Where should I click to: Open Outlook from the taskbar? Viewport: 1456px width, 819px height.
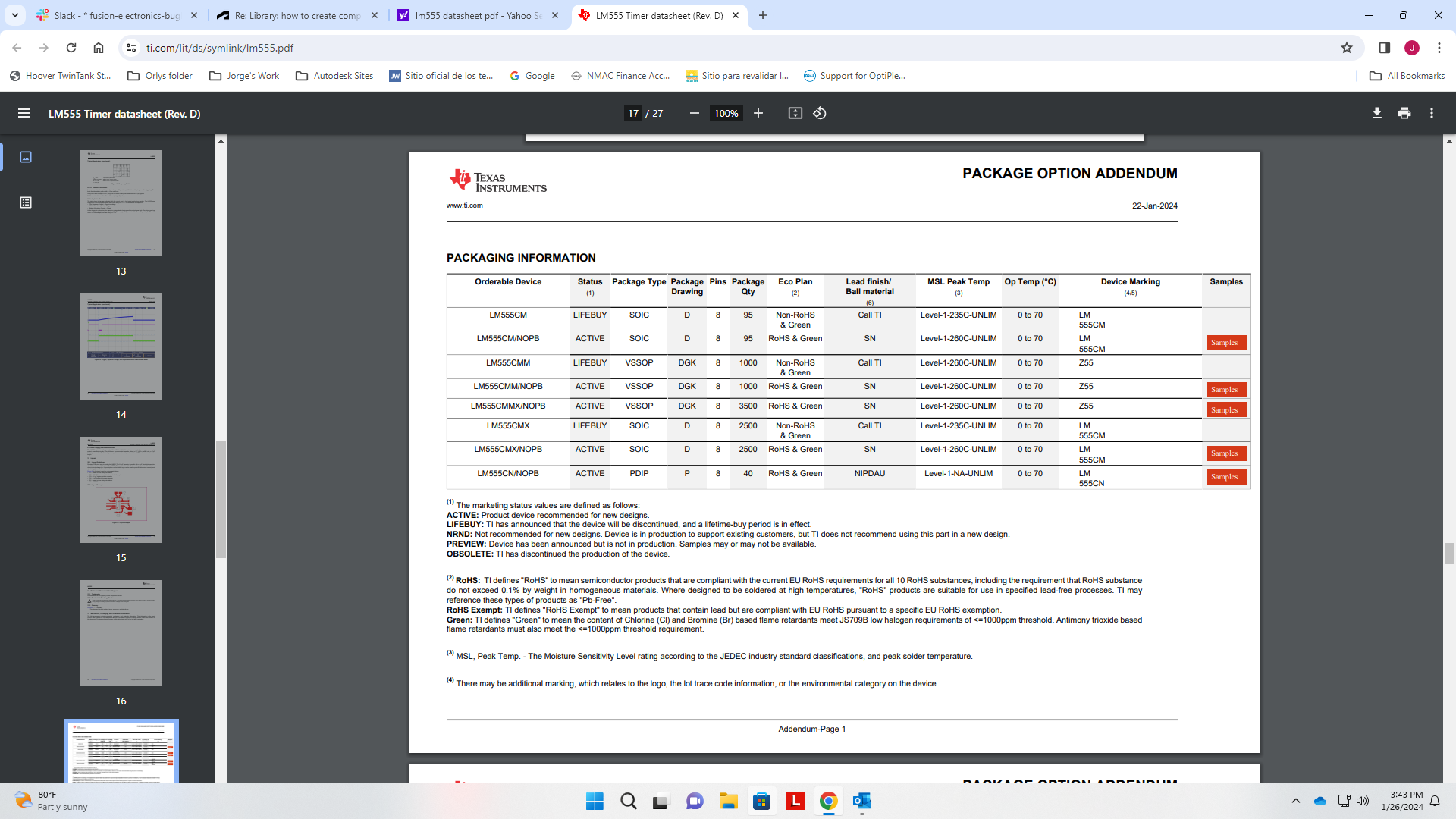pos(862,801)
